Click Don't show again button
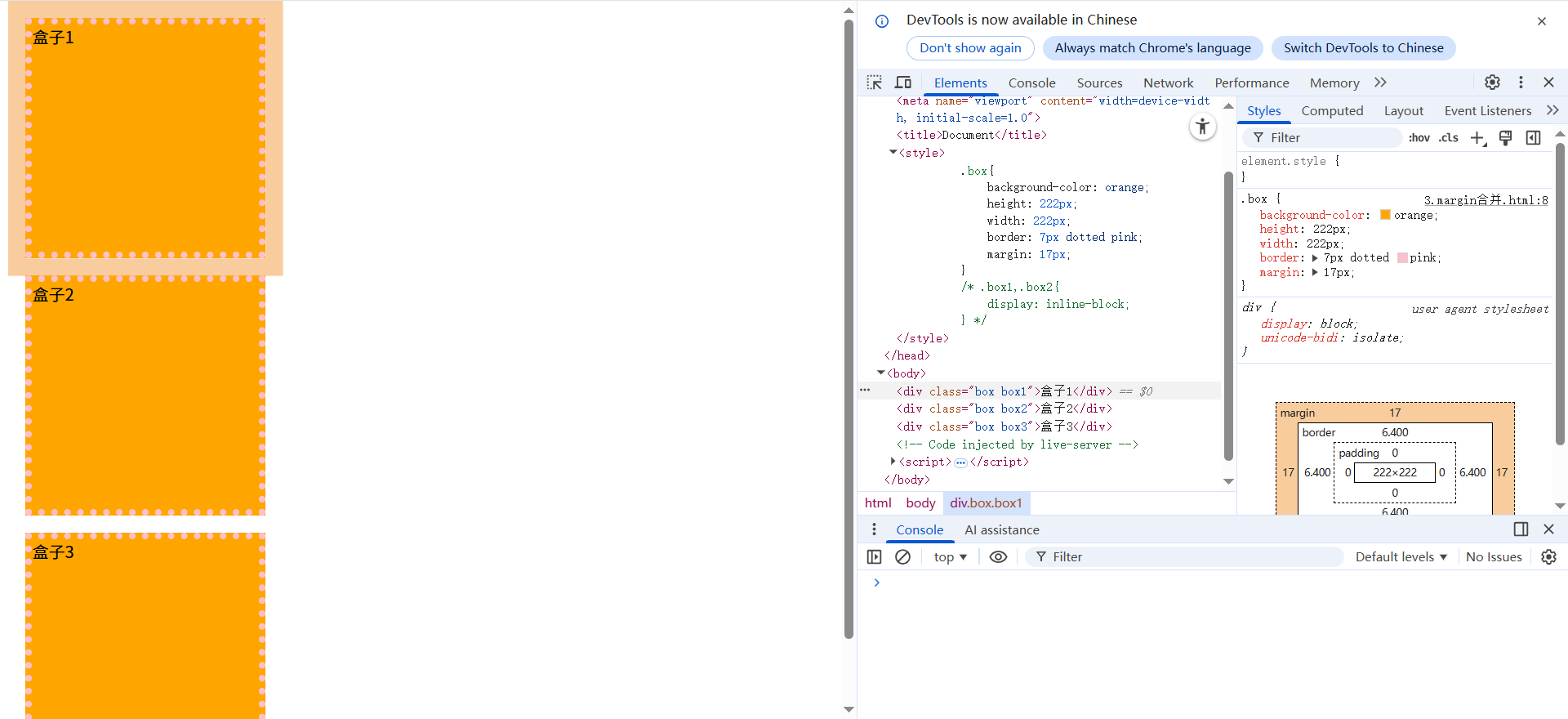The width and height of the screenshot is (1568, 719). (x=970, y=48)
